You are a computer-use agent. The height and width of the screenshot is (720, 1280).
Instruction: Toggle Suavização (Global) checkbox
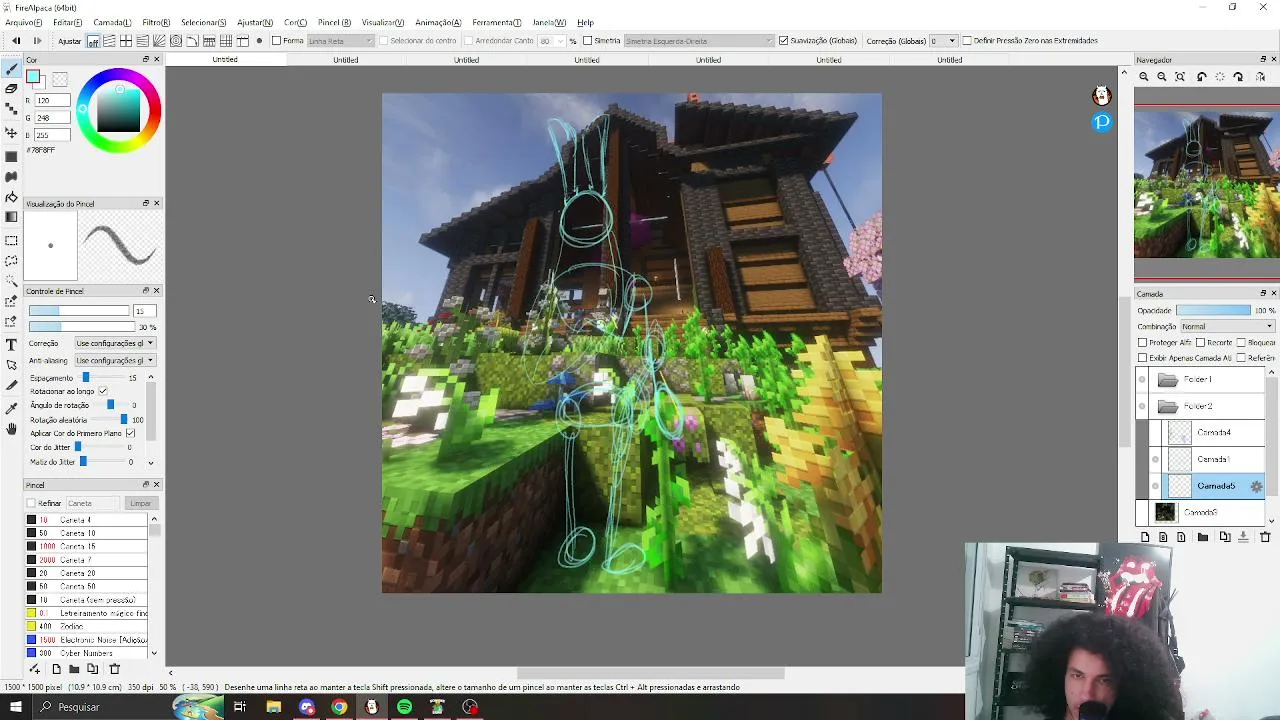pyautogui.click(x=783, y=41)
